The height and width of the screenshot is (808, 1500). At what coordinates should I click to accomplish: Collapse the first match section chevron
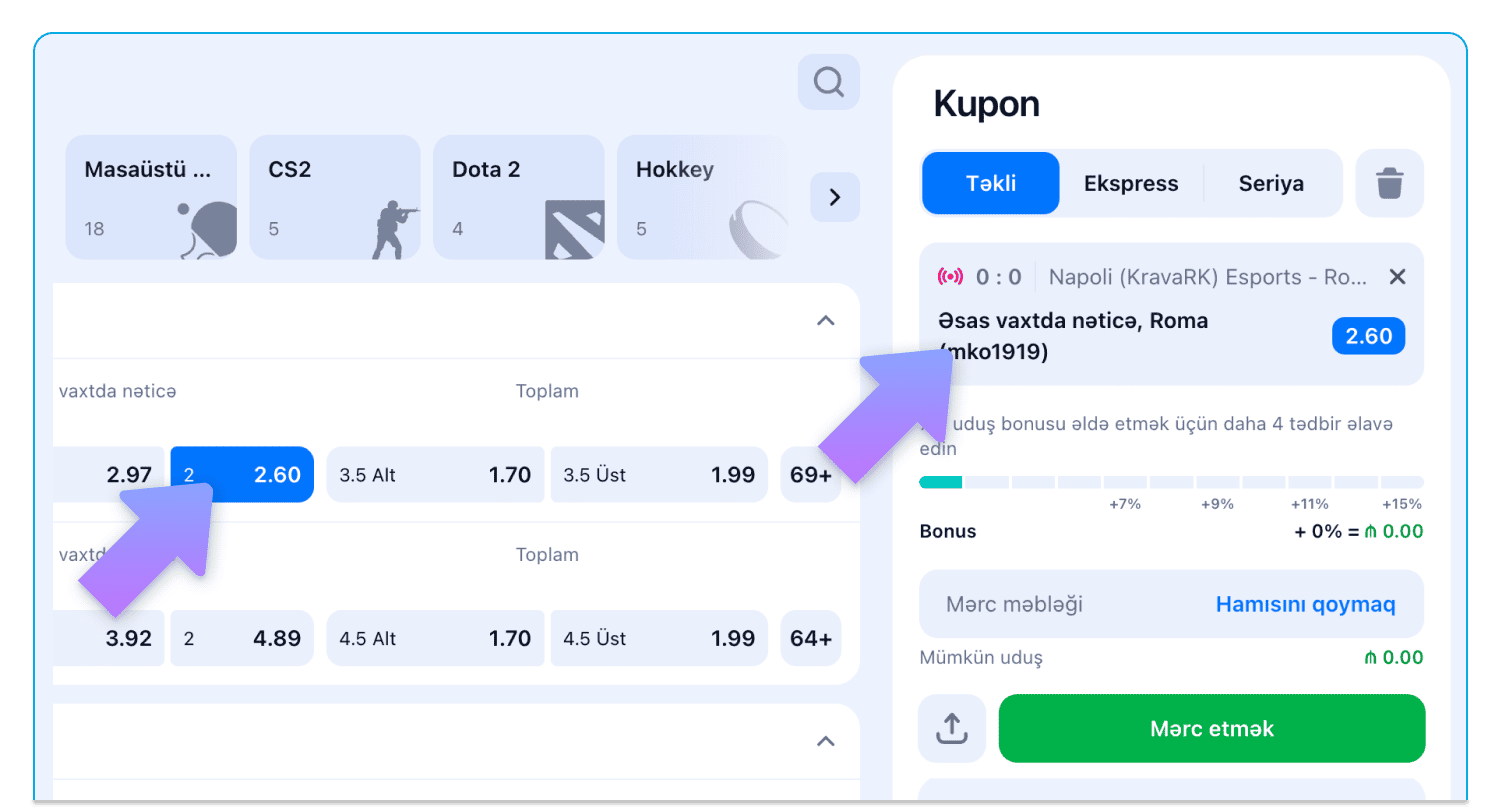825,321
